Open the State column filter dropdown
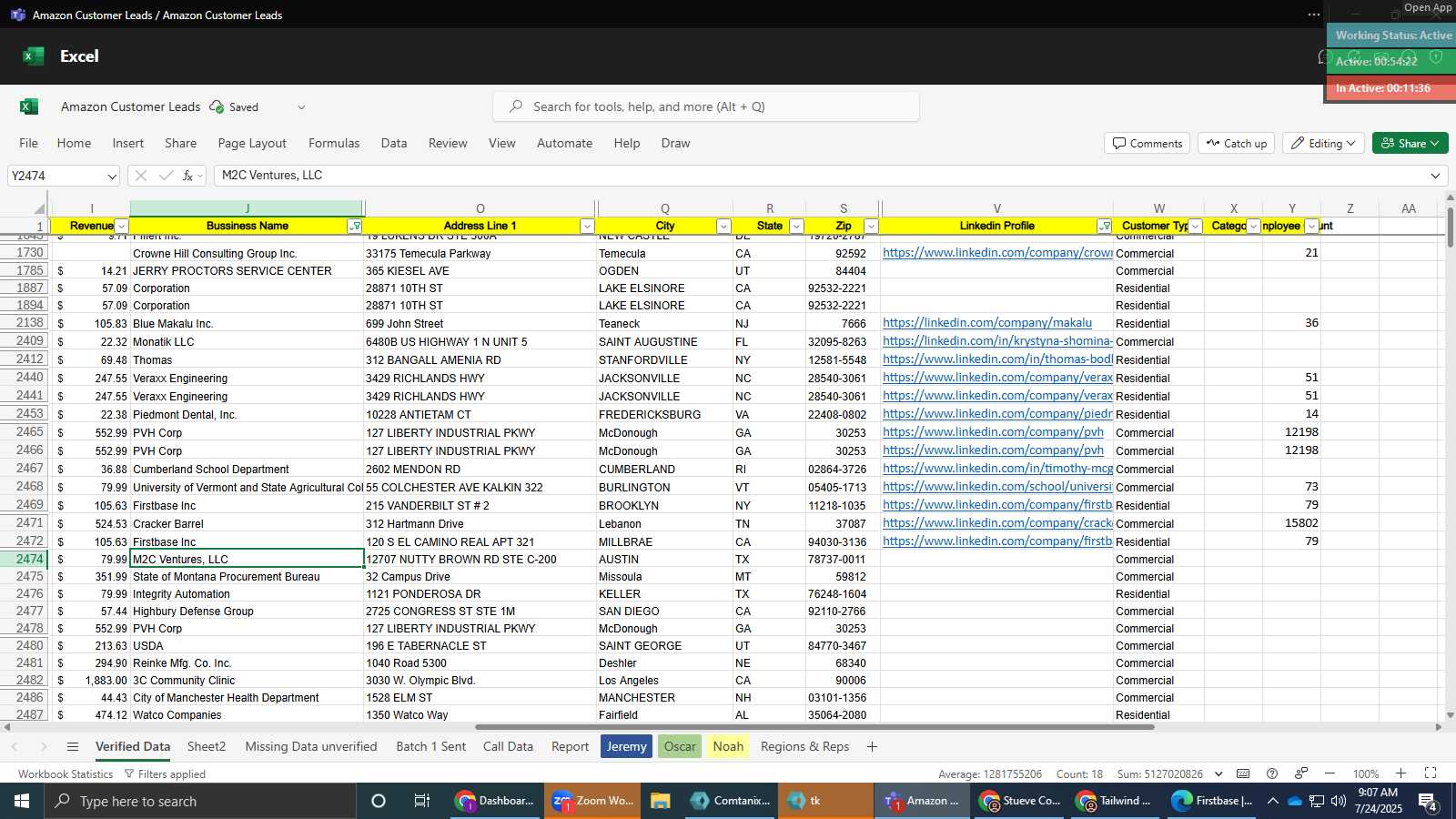This screenshot has width=1456, height=819. pos(796,227)
